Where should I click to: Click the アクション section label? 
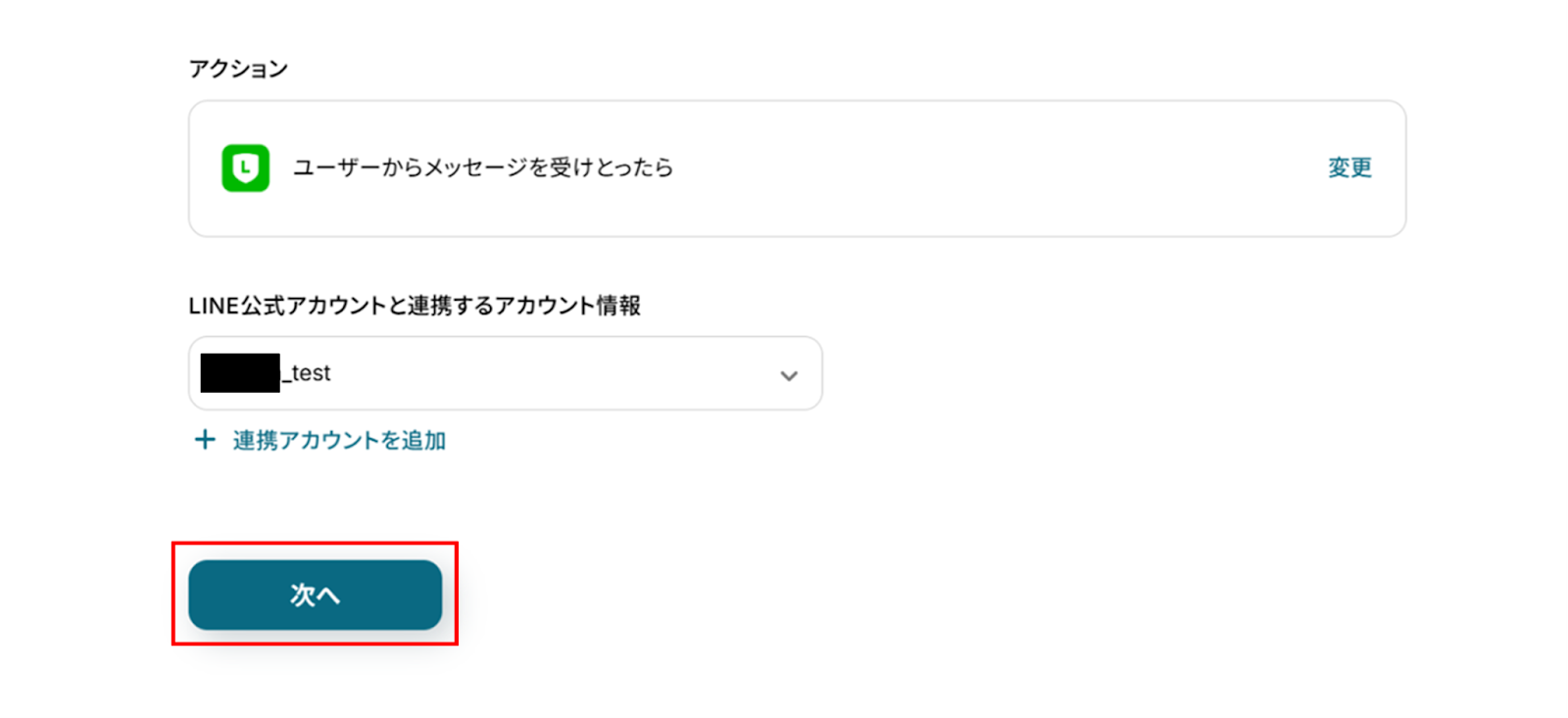point(238,69)
